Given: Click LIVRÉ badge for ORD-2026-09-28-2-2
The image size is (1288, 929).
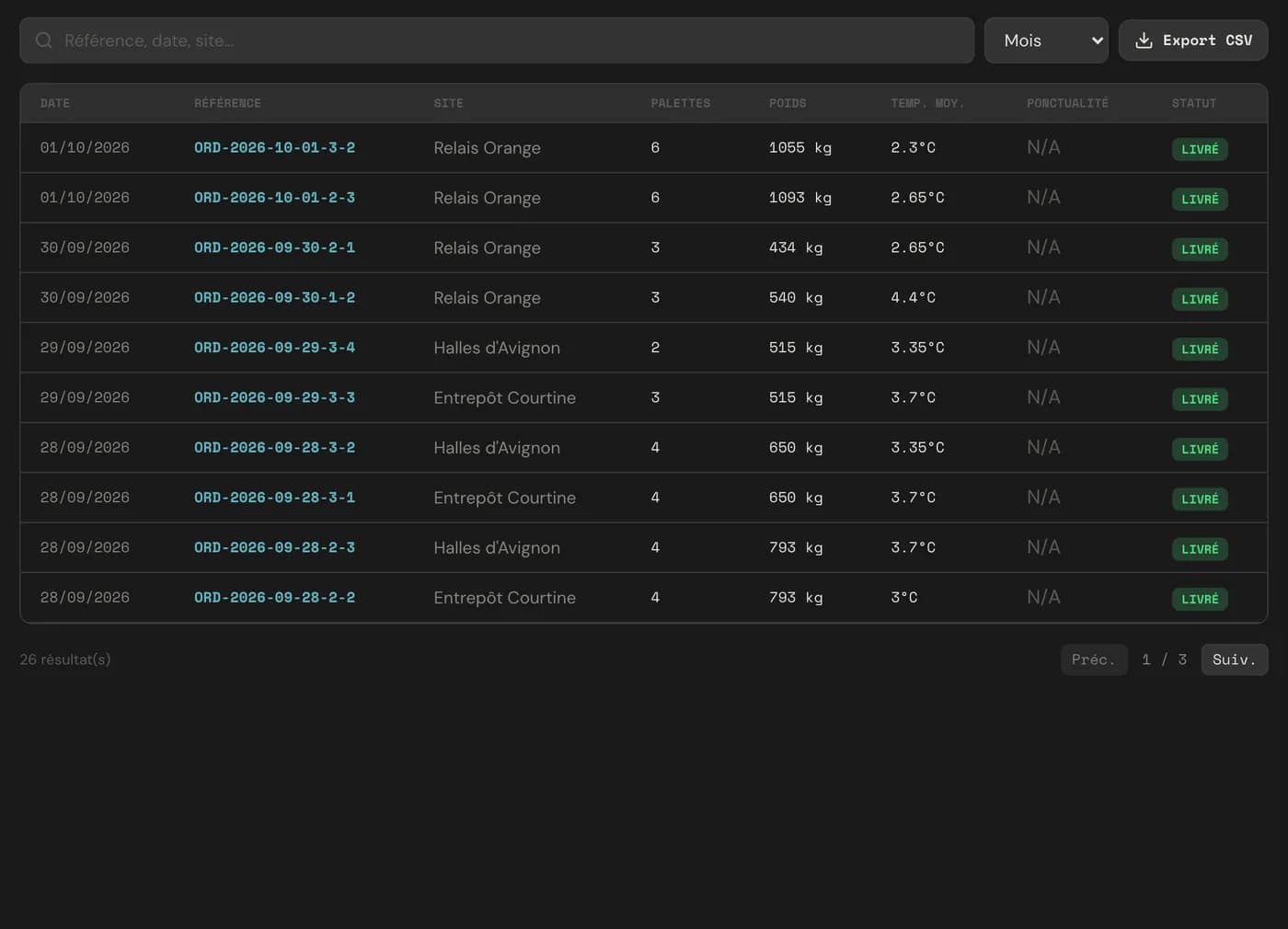Looking at the screenshot, I should pos(1200,599).
